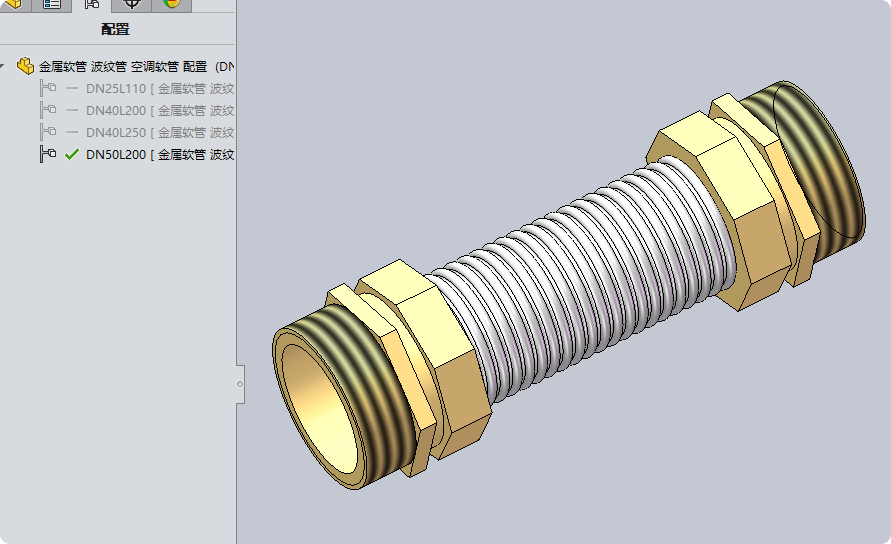Select the ConfigurationManager tab
This screenshot has width=891, height=544.
pos(91,5)
